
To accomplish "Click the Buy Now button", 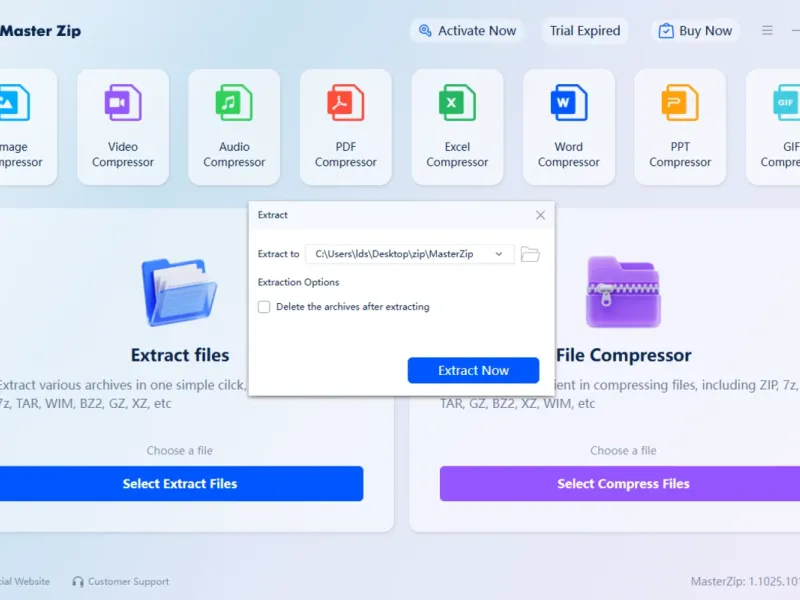I will (695, 31).
